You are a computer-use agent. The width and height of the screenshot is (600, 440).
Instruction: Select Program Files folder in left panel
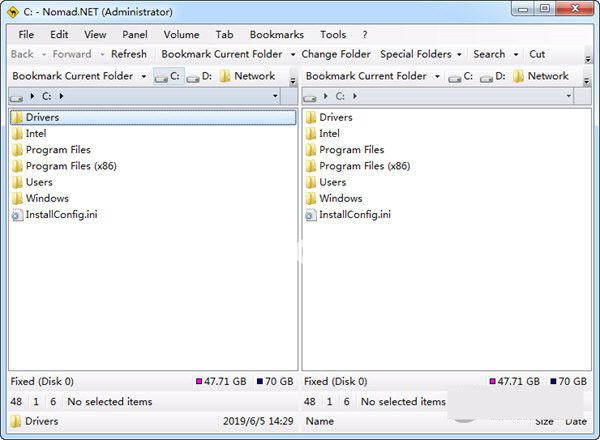[51, 150]
